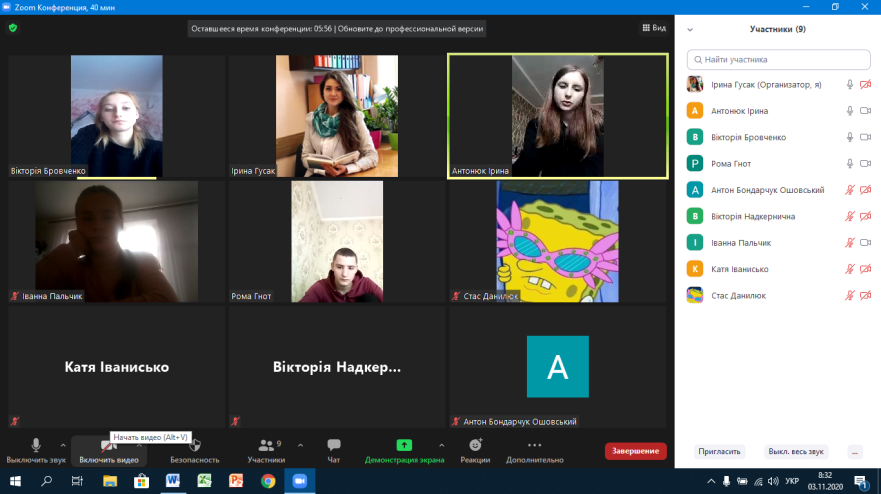This screenshot has height=494, width=881.
Task: Toggle microphone for Вікторія Бровченко in list
Action: (x=850, y=137)
